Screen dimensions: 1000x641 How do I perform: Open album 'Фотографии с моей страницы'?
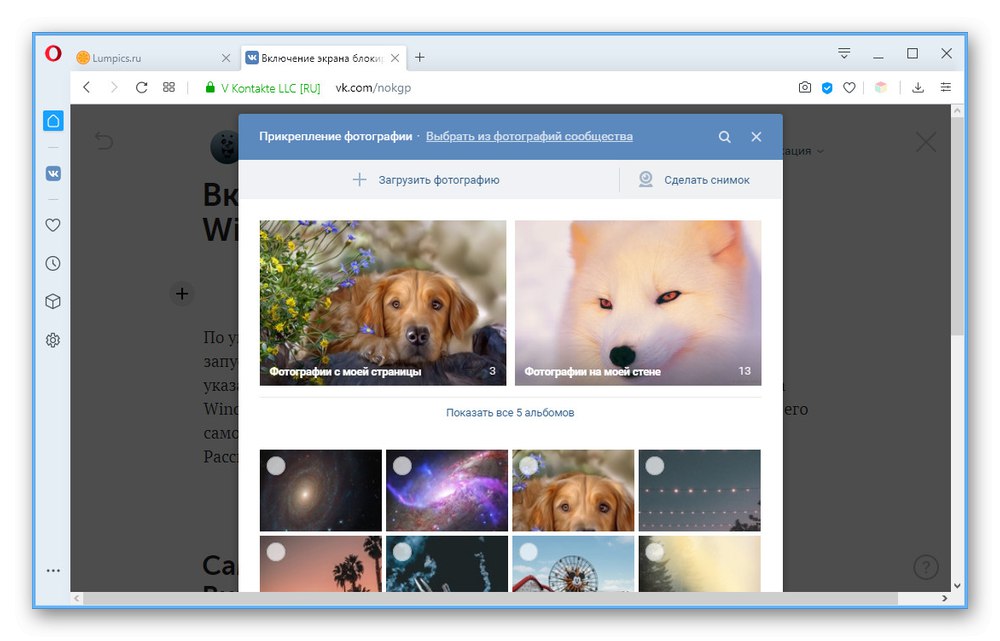pos(383,303)
